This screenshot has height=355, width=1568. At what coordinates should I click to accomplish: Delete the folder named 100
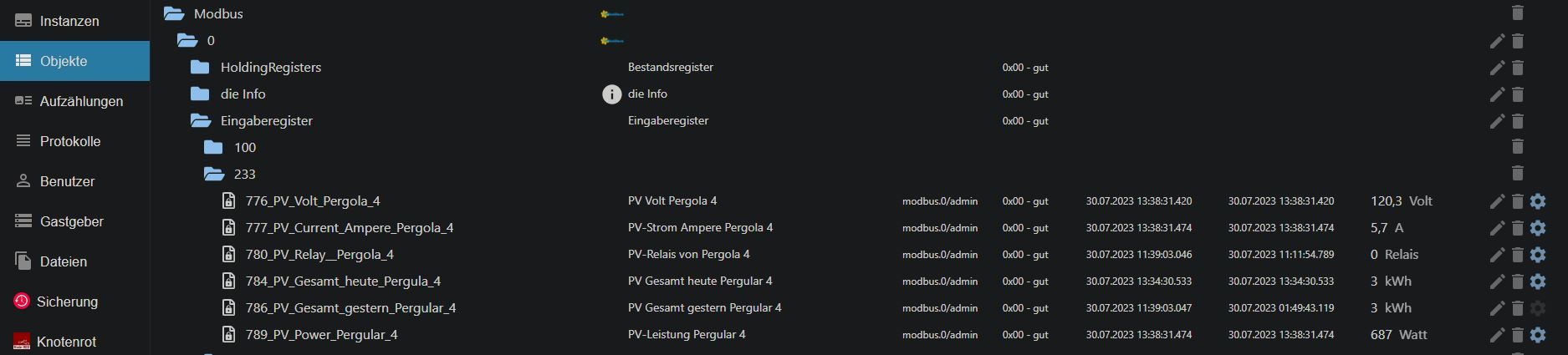(x=1518, y=147)
